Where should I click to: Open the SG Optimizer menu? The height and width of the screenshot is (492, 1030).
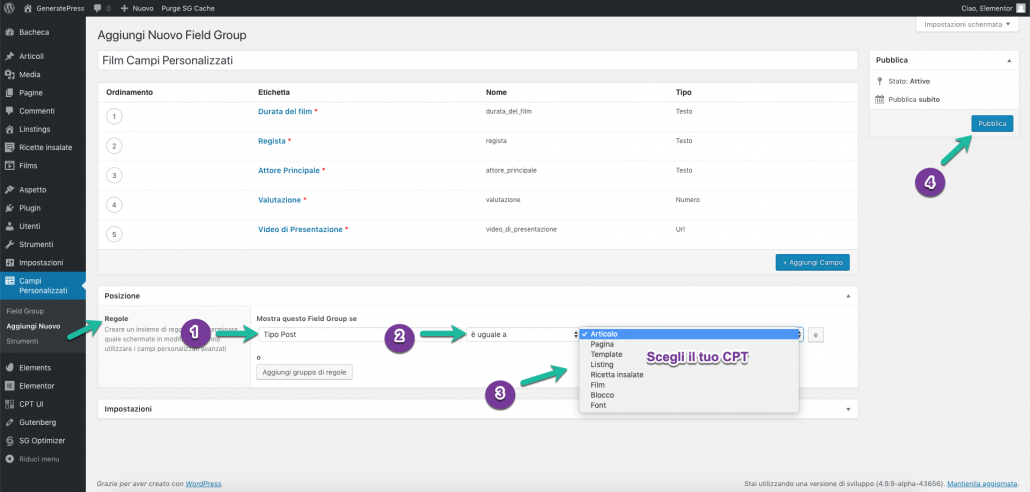click(41, 440)
